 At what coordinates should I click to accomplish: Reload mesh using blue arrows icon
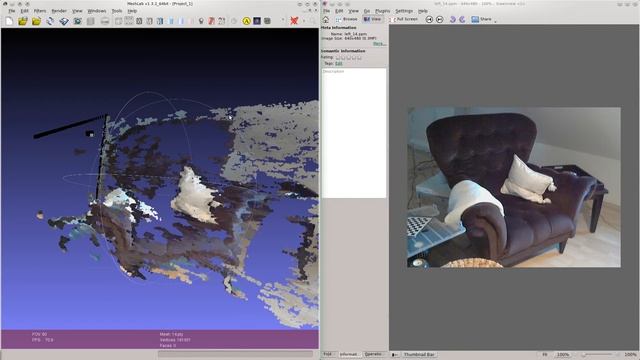[x=50, y=21]
